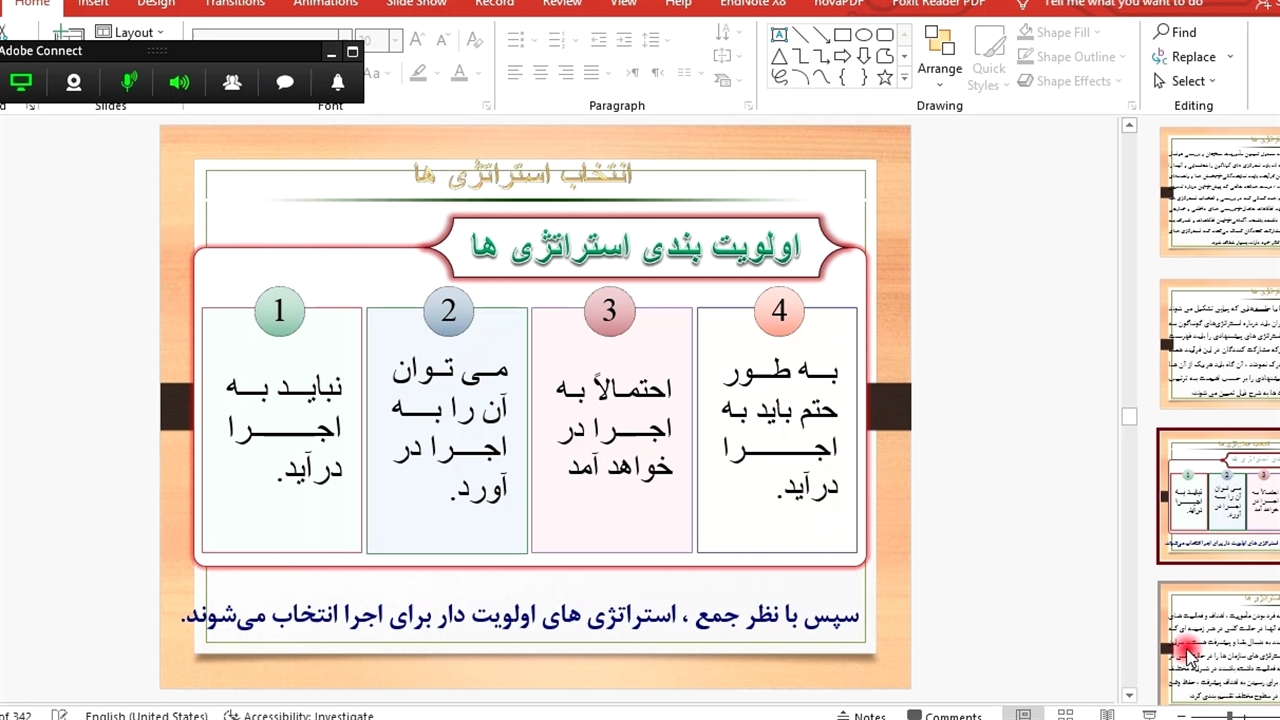Open the Adobe Connect chat bubble
The width and height of the screenshot is (1280, 720).
click(x=285, y=82)
